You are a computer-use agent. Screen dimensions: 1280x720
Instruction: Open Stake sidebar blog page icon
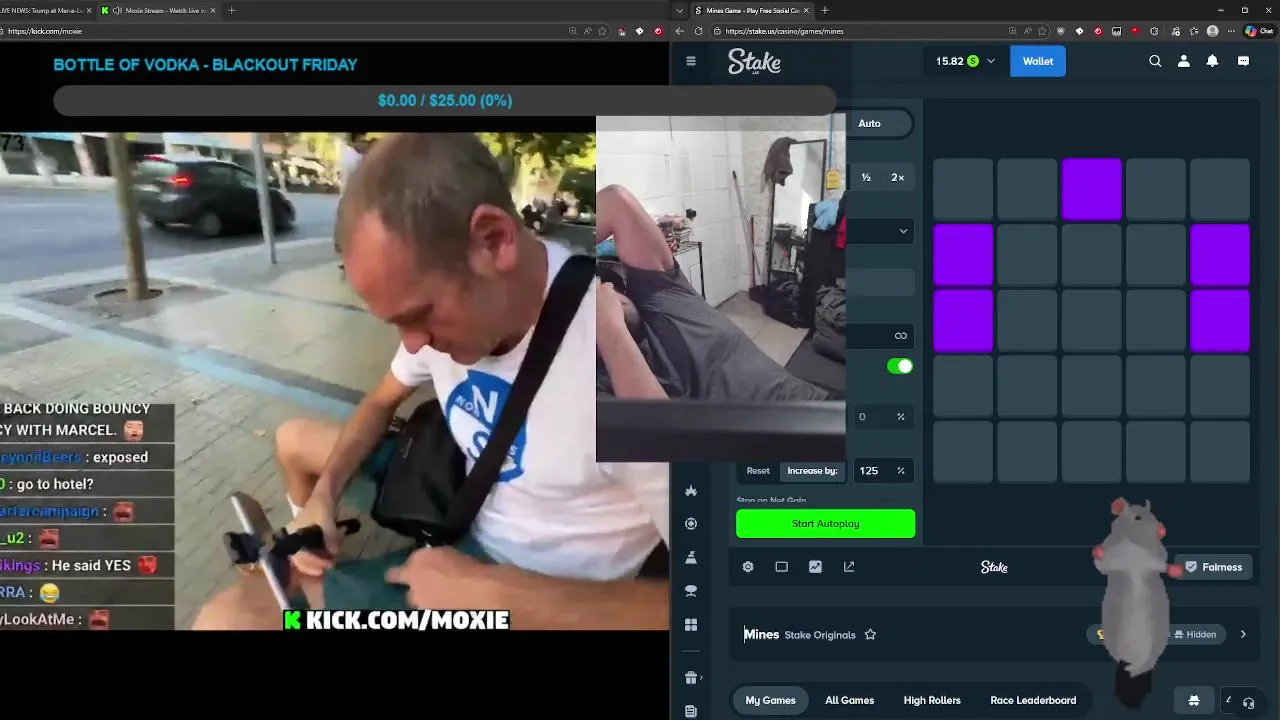pyautogui.click(x=690, y=711)
